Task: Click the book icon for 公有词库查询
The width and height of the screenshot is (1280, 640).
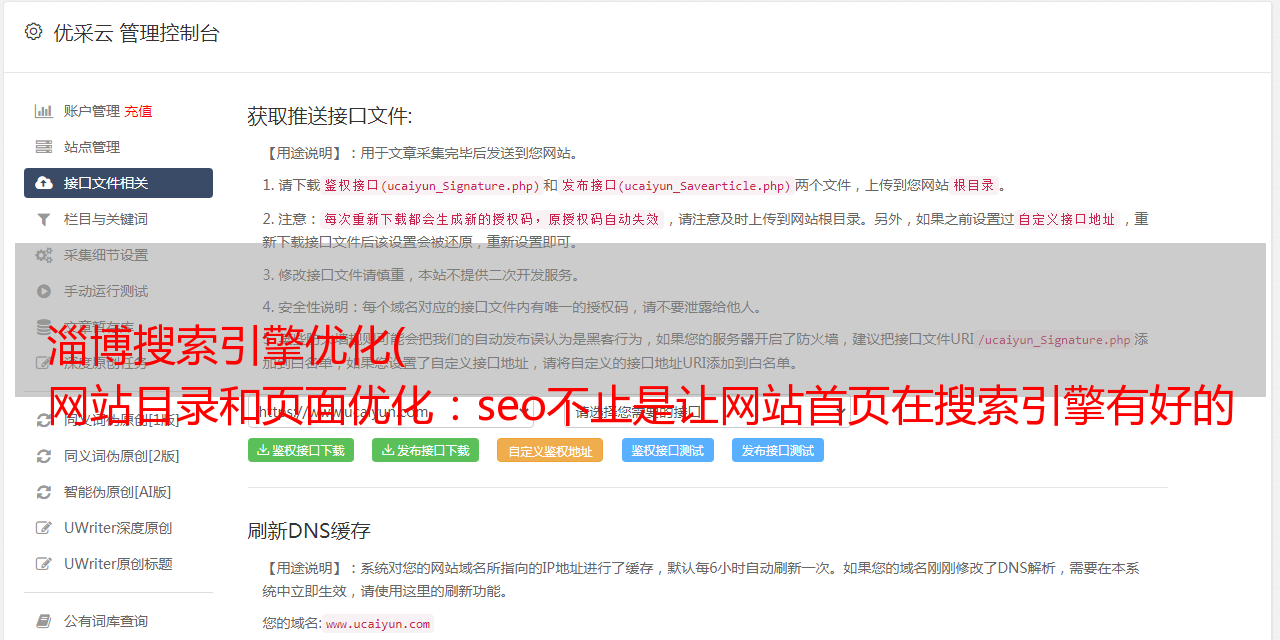Action: coord(44,621)
